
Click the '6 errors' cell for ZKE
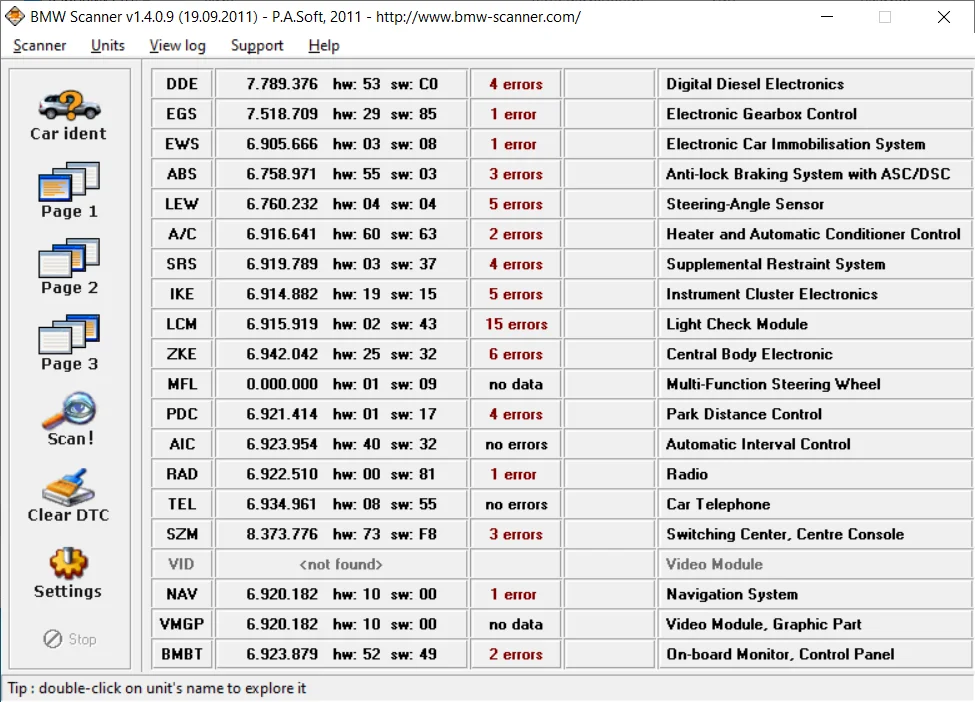(x=516, y=354)
